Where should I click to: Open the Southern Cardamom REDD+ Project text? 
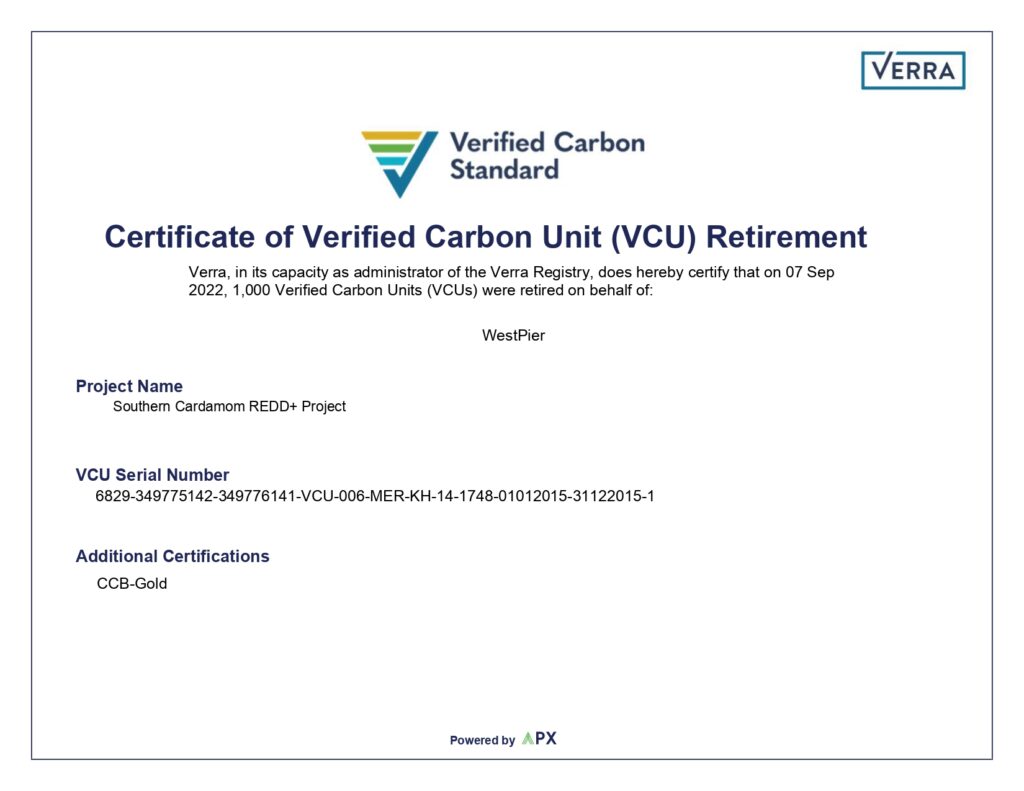tap(229, 406)
